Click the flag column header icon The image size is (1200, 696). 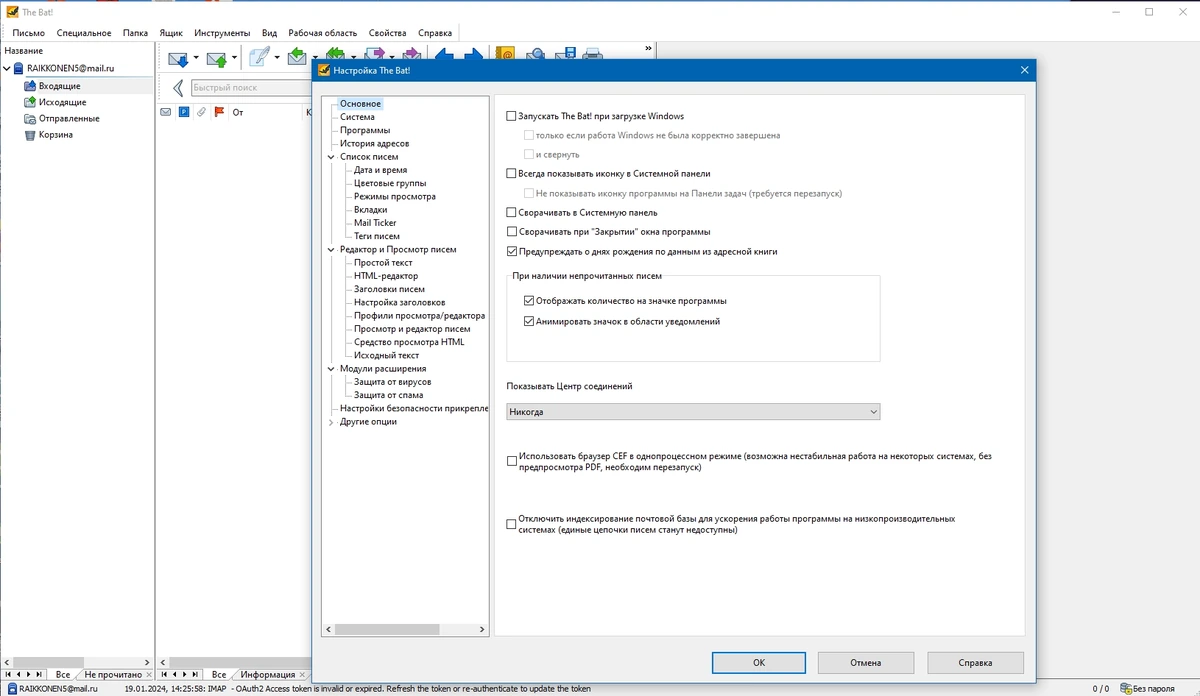[x=219, y=112]
